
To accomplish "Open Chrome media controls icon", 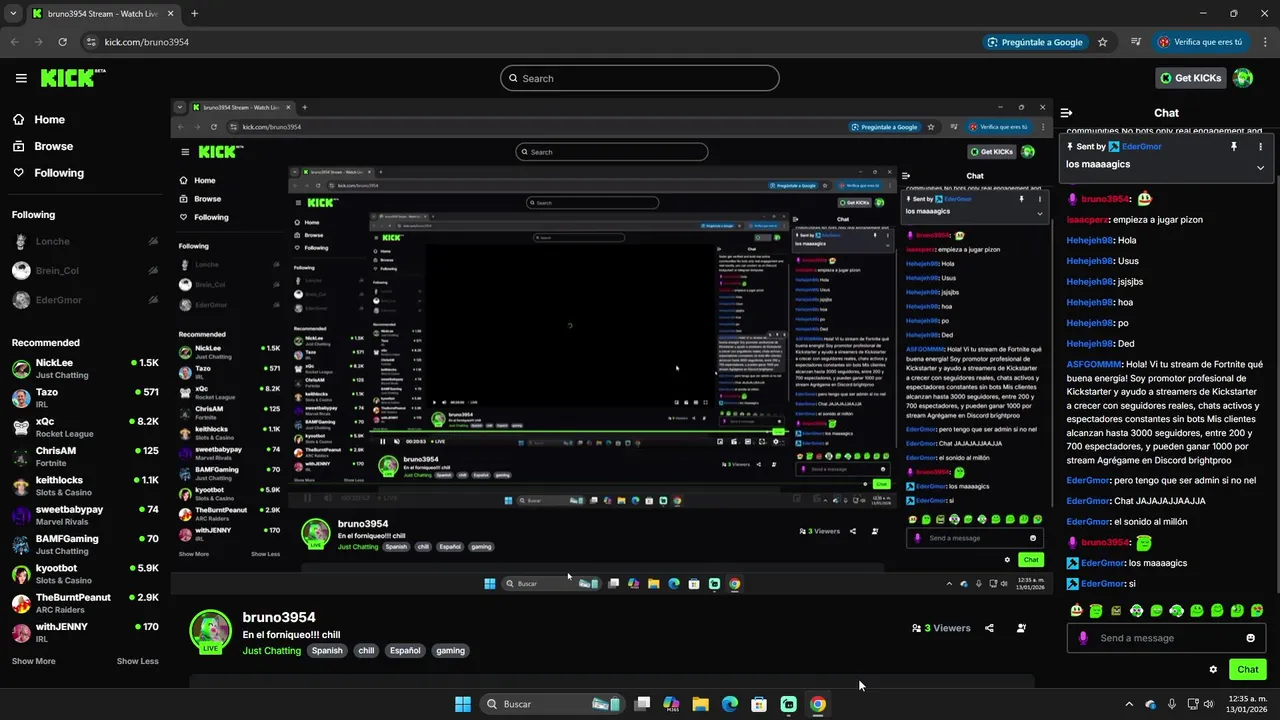I will [1136, 42].
